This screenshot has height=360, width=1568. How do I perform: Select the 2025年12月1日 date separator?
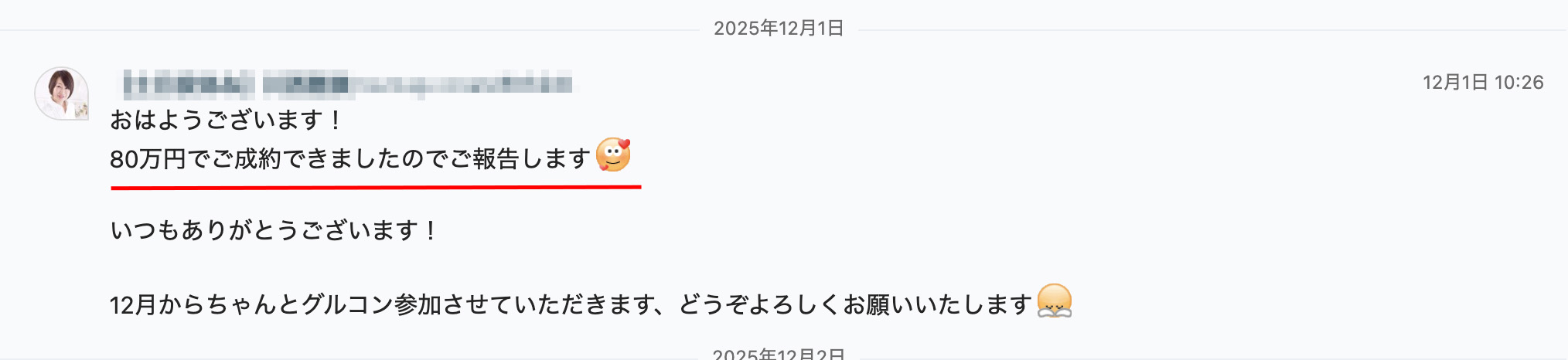coord(779,29)
